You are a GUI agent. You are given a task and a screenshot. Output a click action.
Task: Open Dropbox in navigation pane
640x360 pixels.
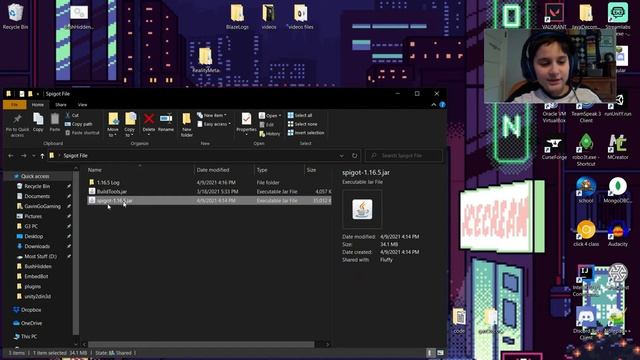click(x=31, y=310)
